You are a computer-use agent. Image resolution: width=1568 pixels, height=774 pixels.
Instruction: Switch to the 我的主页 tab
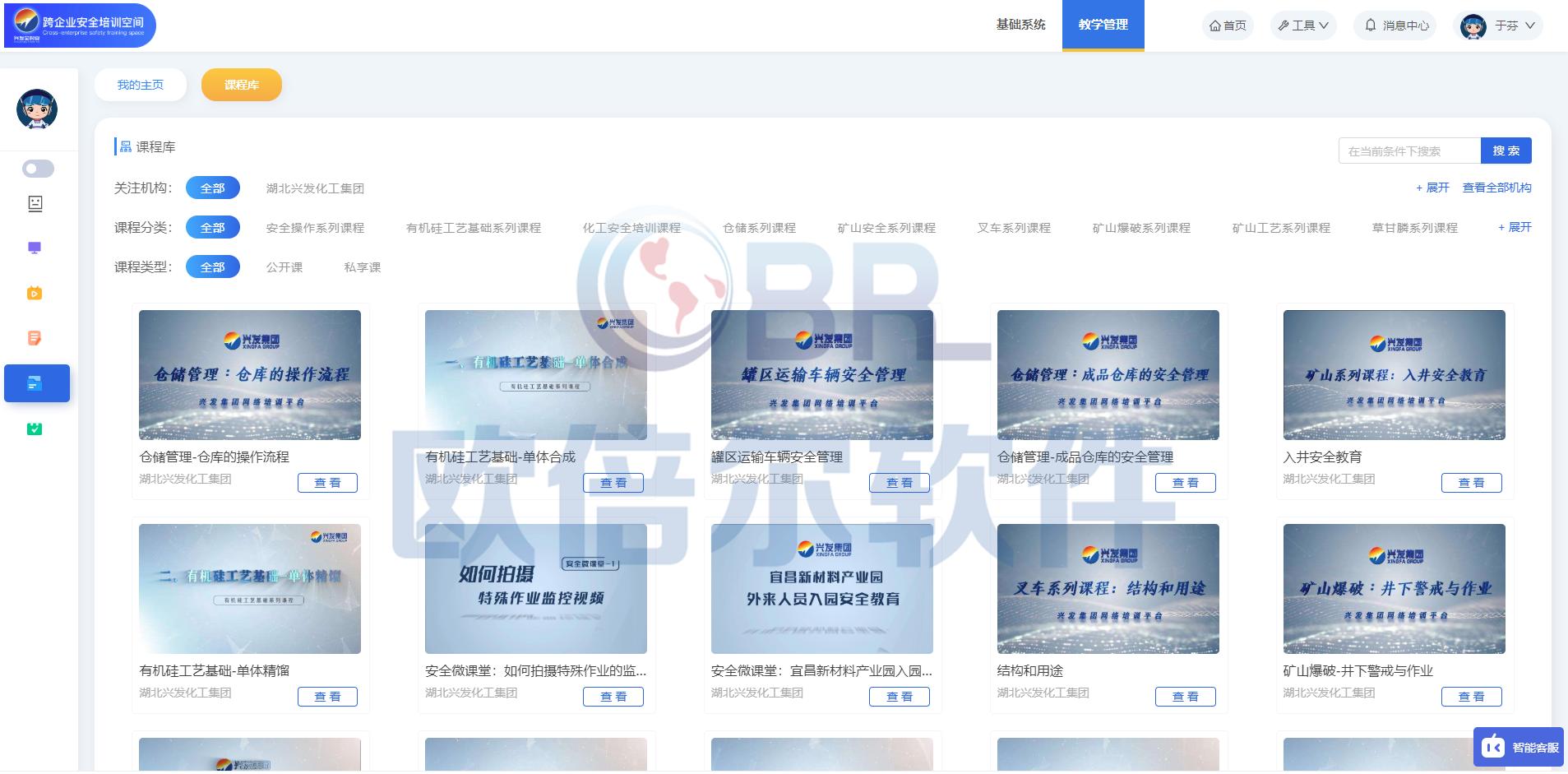click(140, 84)
